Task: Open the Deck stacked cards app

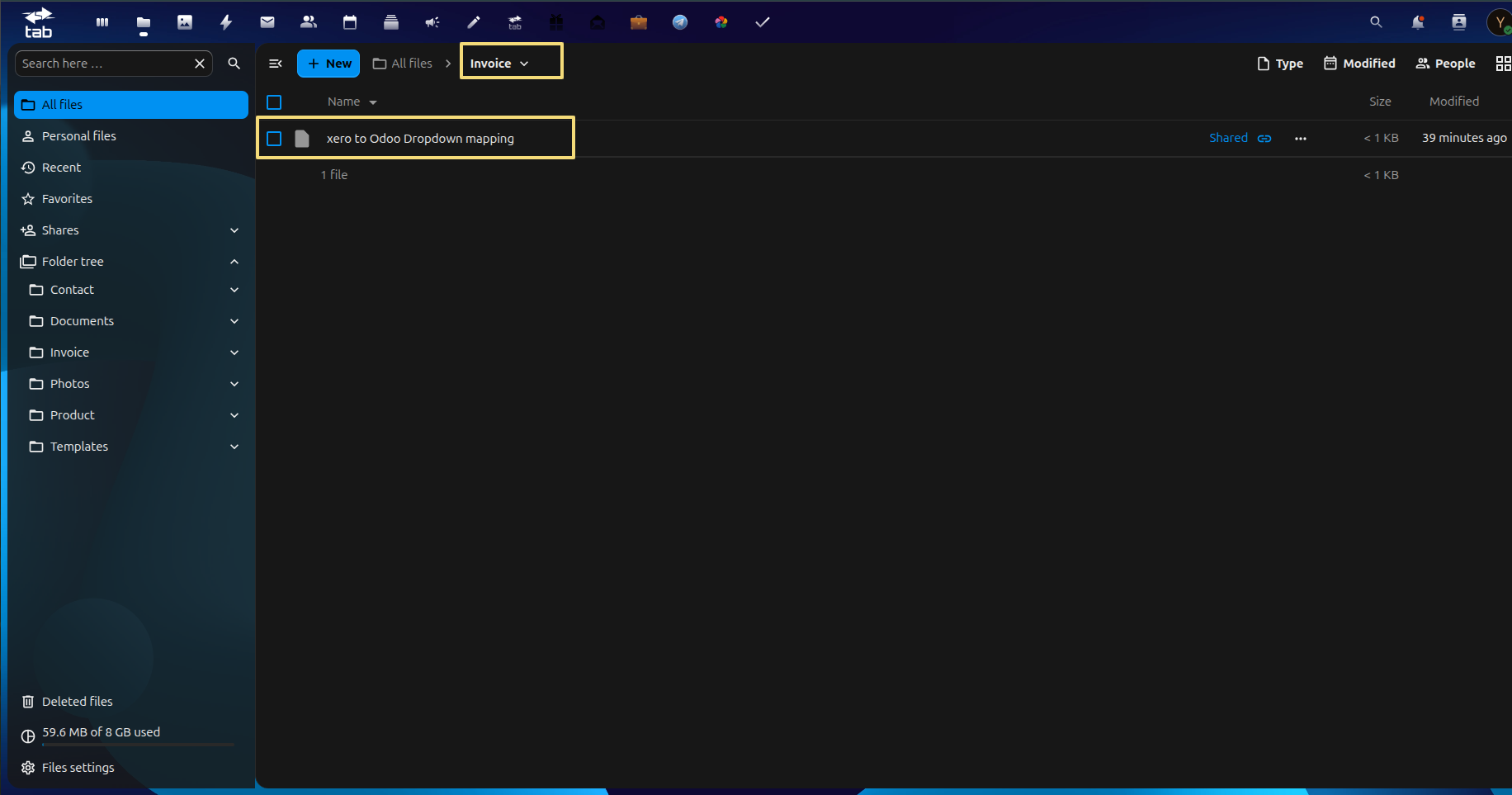Action: 391,22
